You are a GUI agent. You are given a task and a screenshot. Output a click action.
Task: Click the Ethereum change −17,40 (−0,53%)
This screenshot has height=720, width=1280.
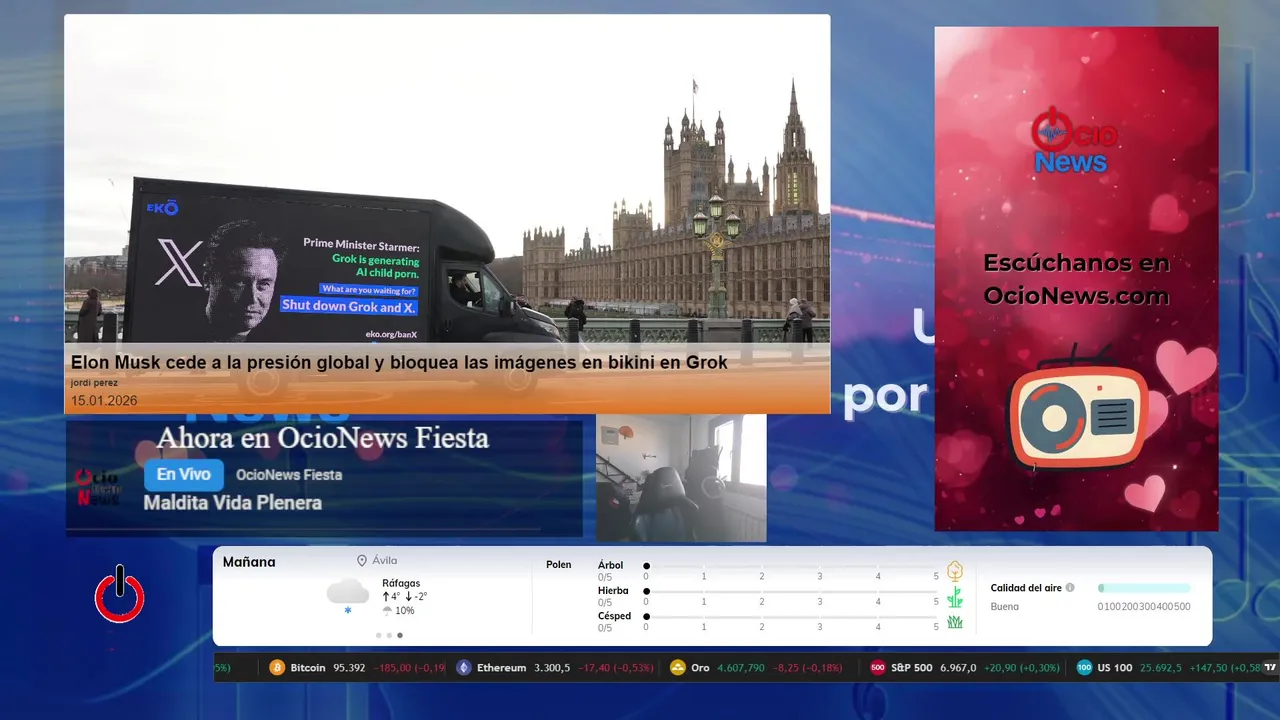[x=617, y=668]
